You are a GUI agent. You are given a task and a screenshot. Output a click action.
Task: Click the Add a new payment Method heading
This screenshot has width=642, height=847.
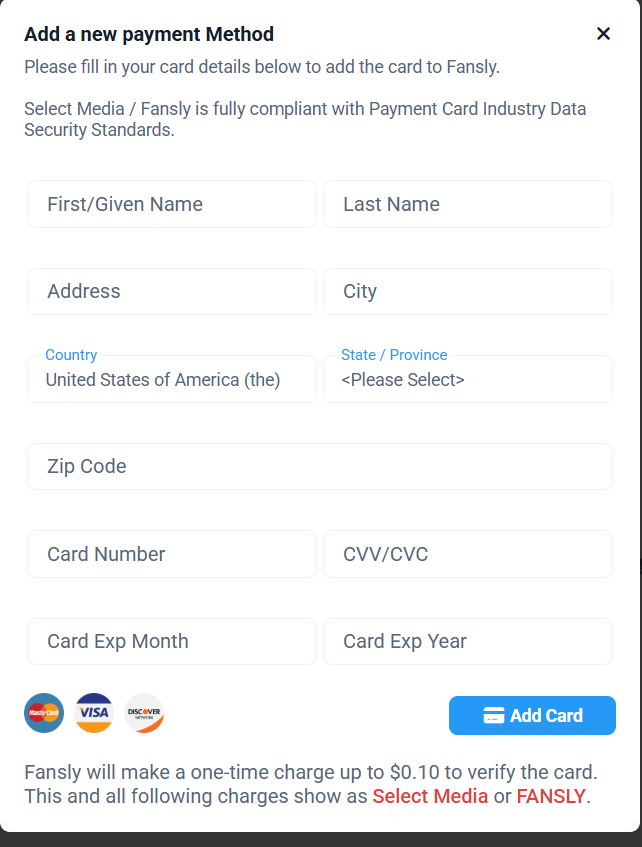149,34
